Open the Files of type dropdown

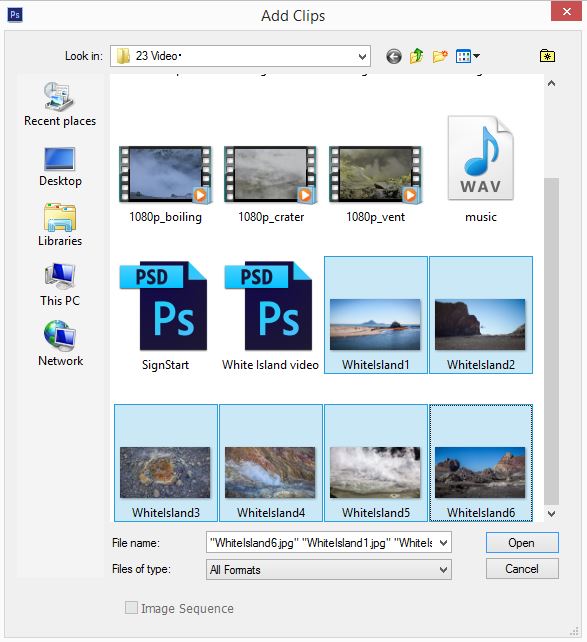(329, 570)
